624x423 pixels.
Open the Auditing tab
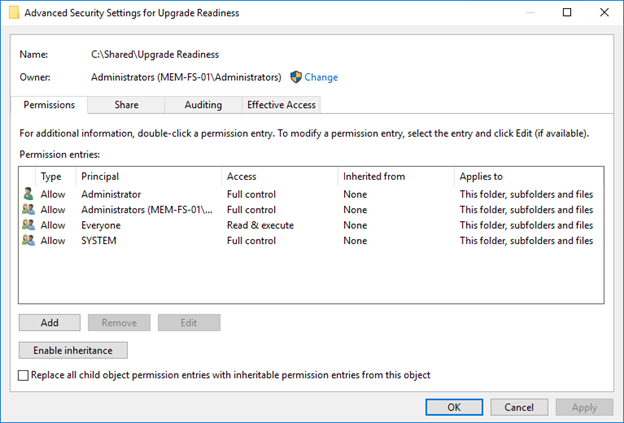[203, 104]
